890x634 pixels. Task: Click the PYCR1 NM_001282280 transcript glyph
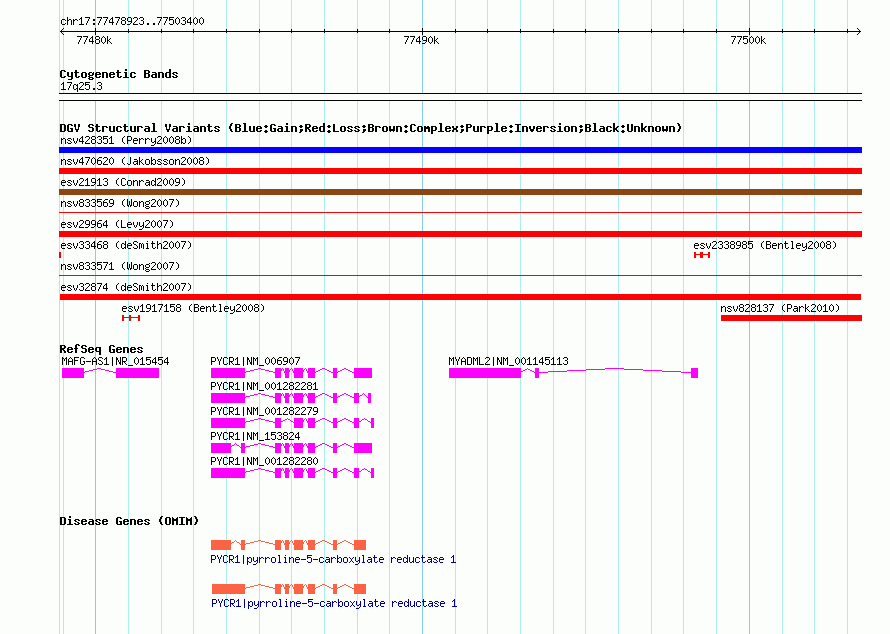point(292,473)
